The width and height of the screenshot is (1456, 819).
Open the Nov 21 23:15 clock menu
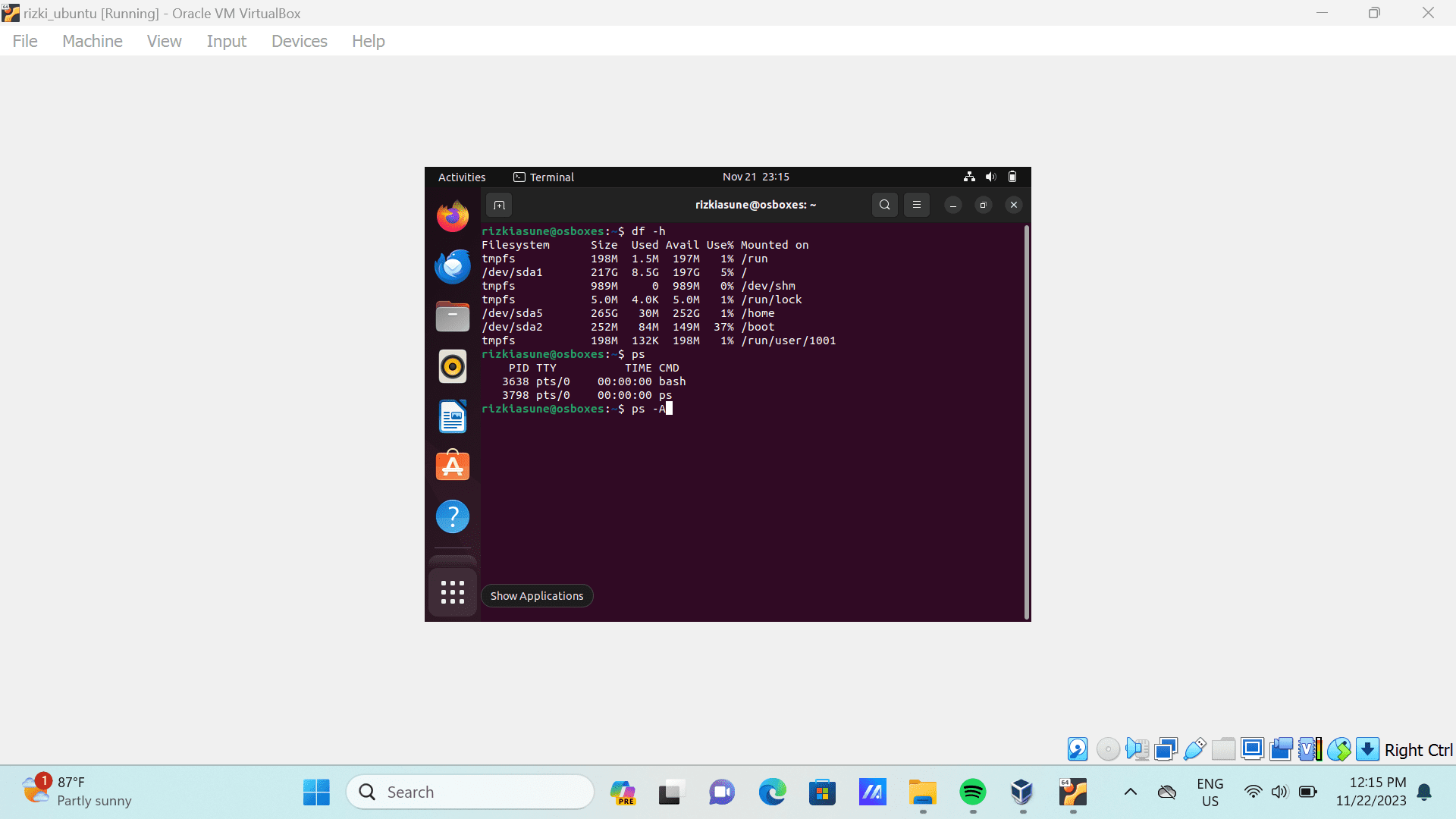[x=756, y=177]
